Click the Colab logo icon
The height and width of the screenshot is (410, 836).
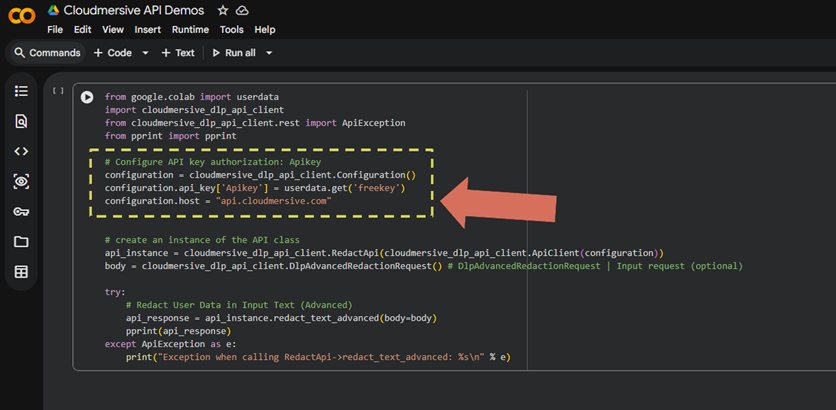pos(22,16)
